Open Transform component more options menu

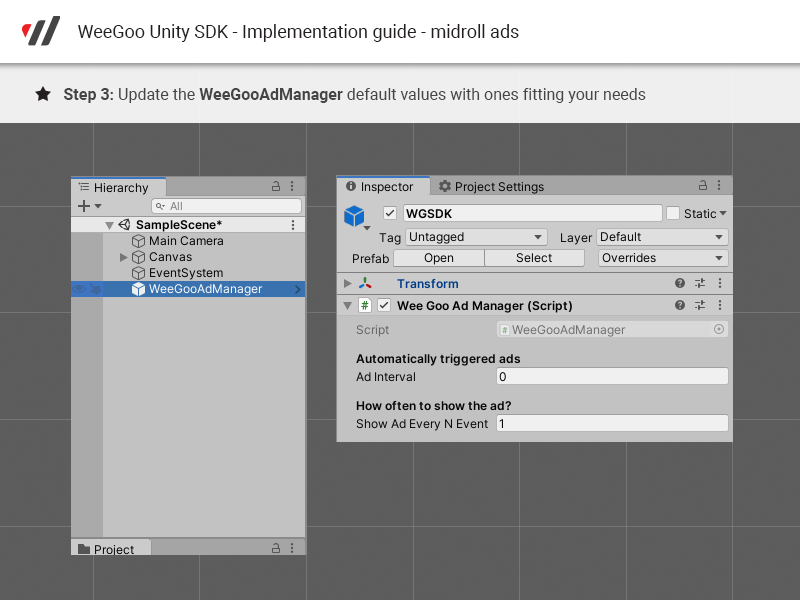[720, 283]
